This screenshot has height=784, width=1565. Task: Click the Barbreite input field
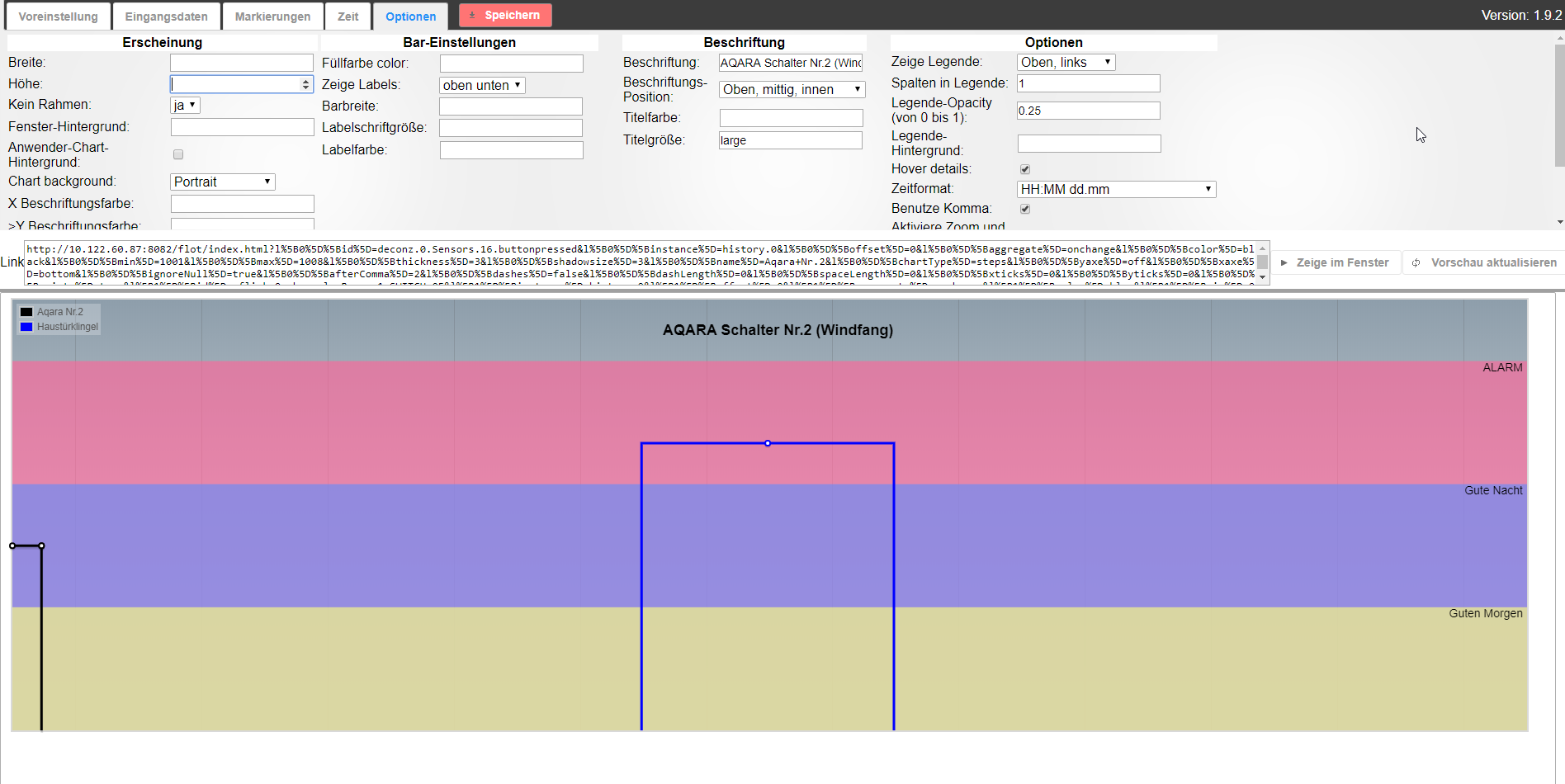click(511, 106)
